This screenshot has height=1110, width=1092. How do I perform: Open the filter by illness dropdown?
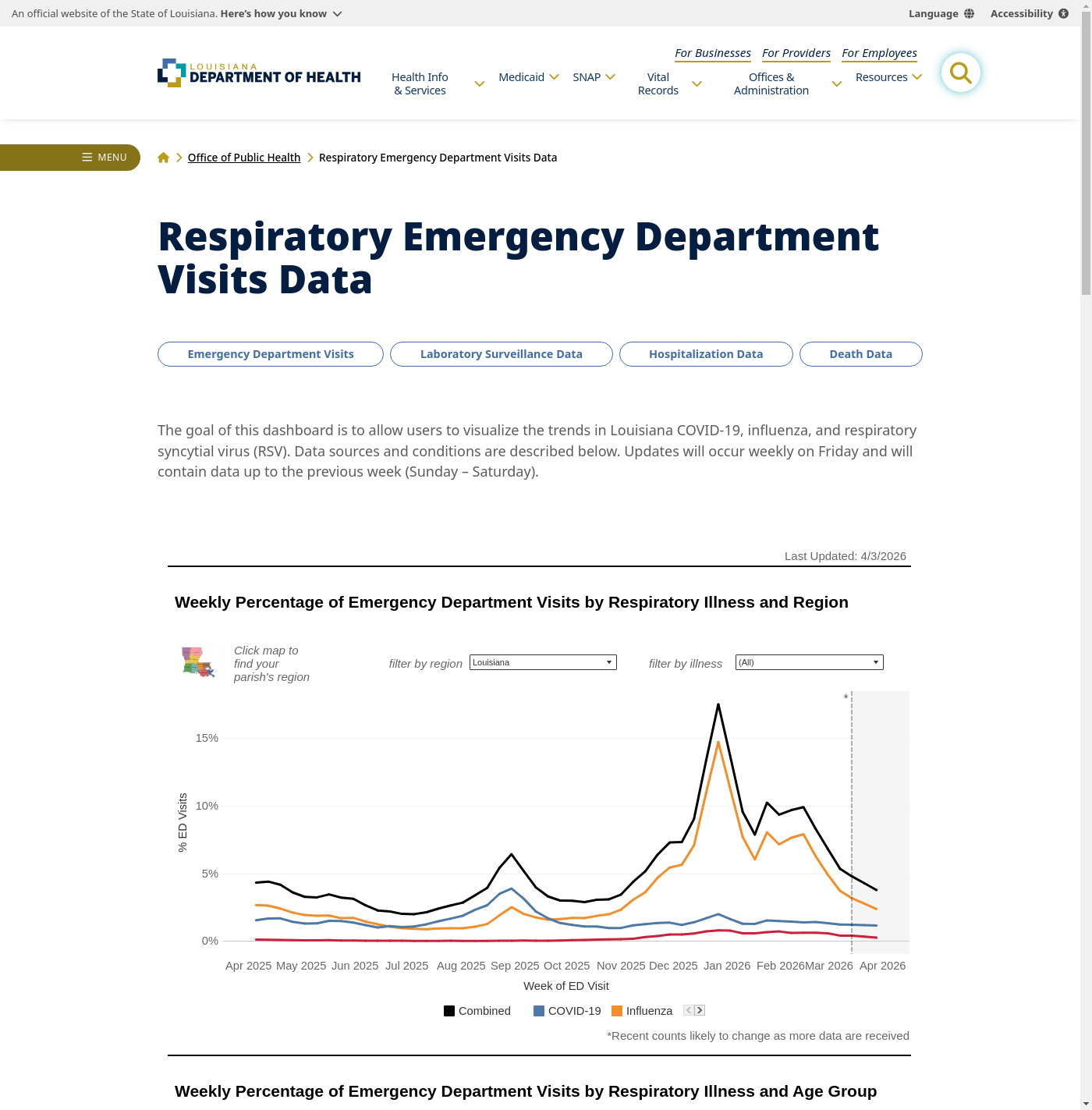pos(809,662)
